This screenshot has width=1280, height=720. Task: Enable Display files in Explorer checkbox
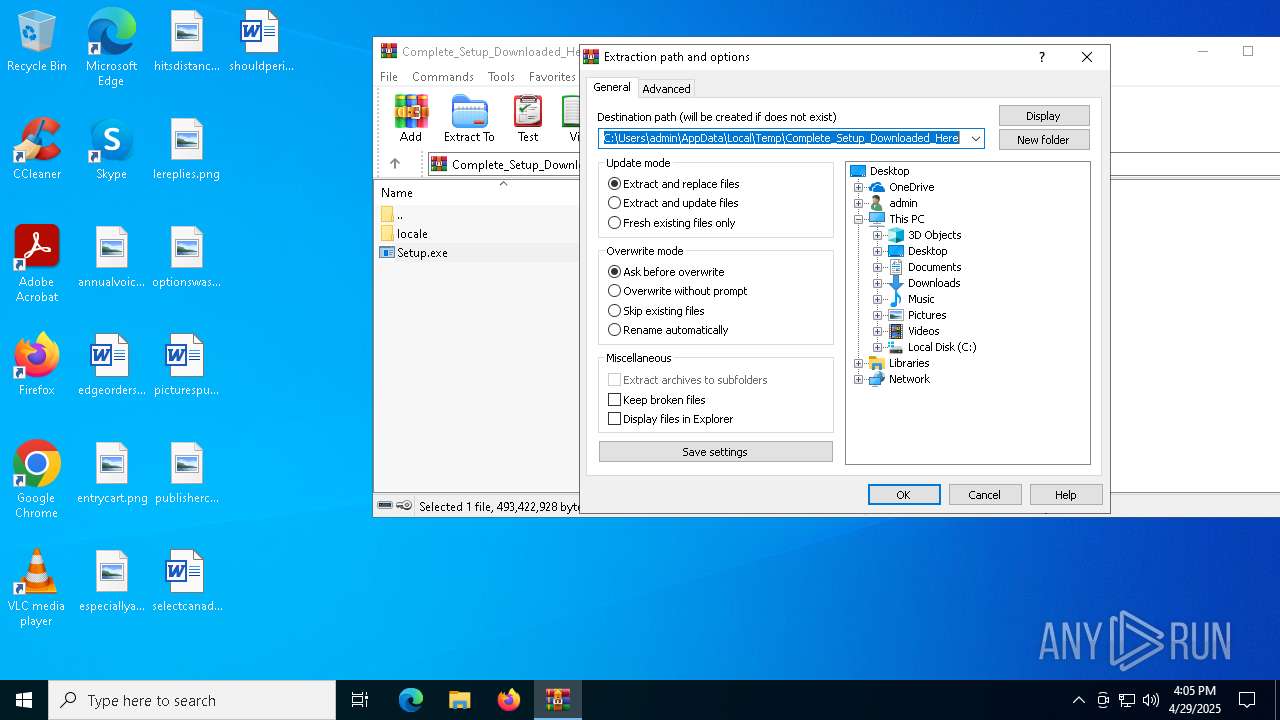[671, 419]
